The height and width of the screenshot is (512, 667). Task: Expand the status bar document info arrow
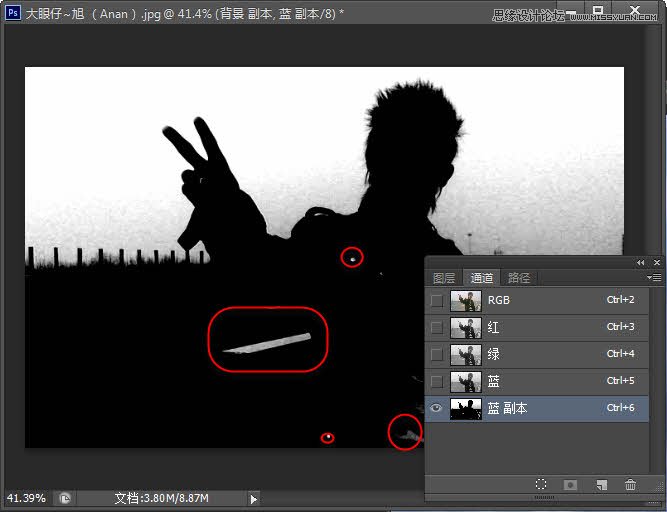(254, 498)
